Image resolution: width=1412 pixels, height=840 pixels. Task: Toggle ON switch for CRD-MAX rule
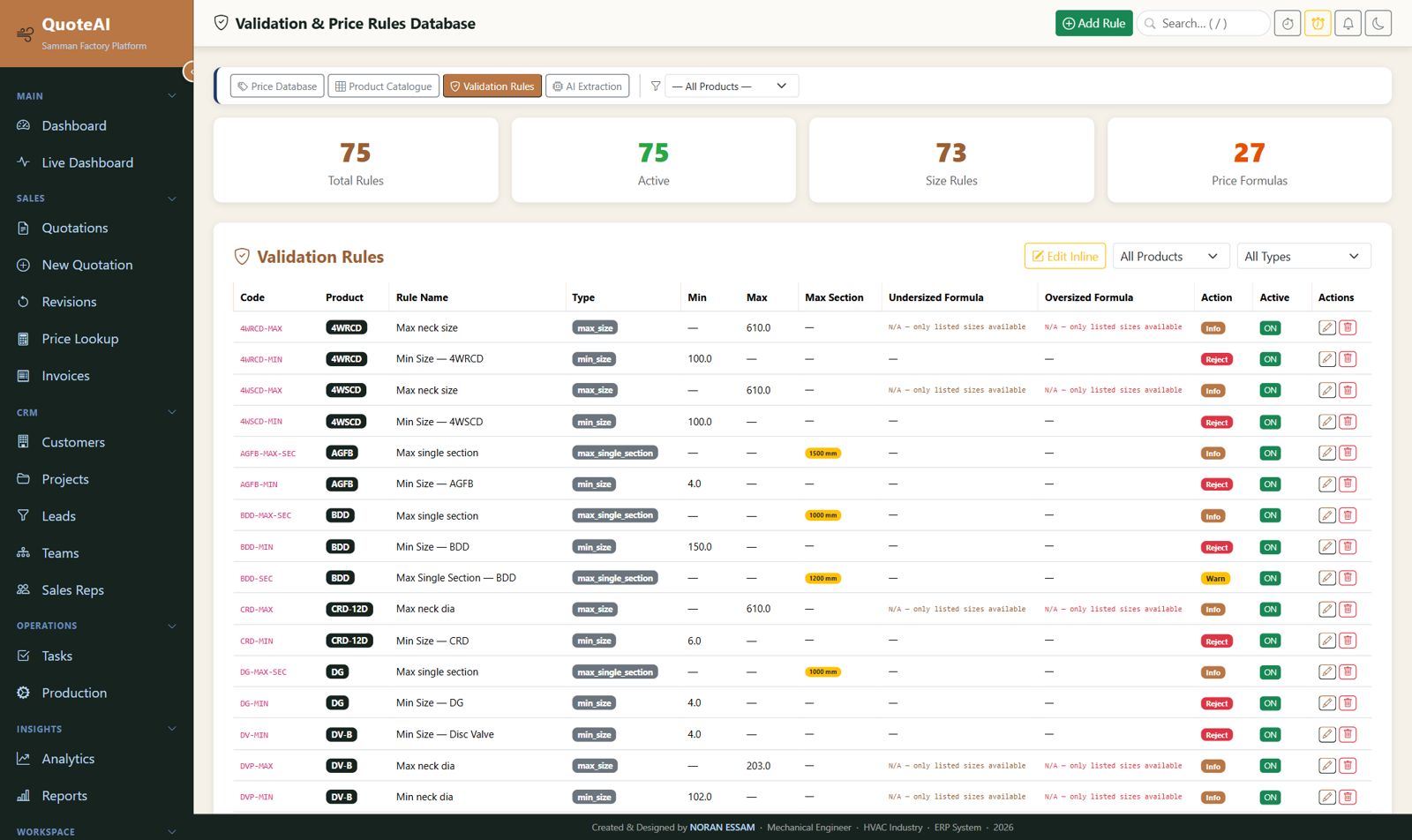(1270, 610)
